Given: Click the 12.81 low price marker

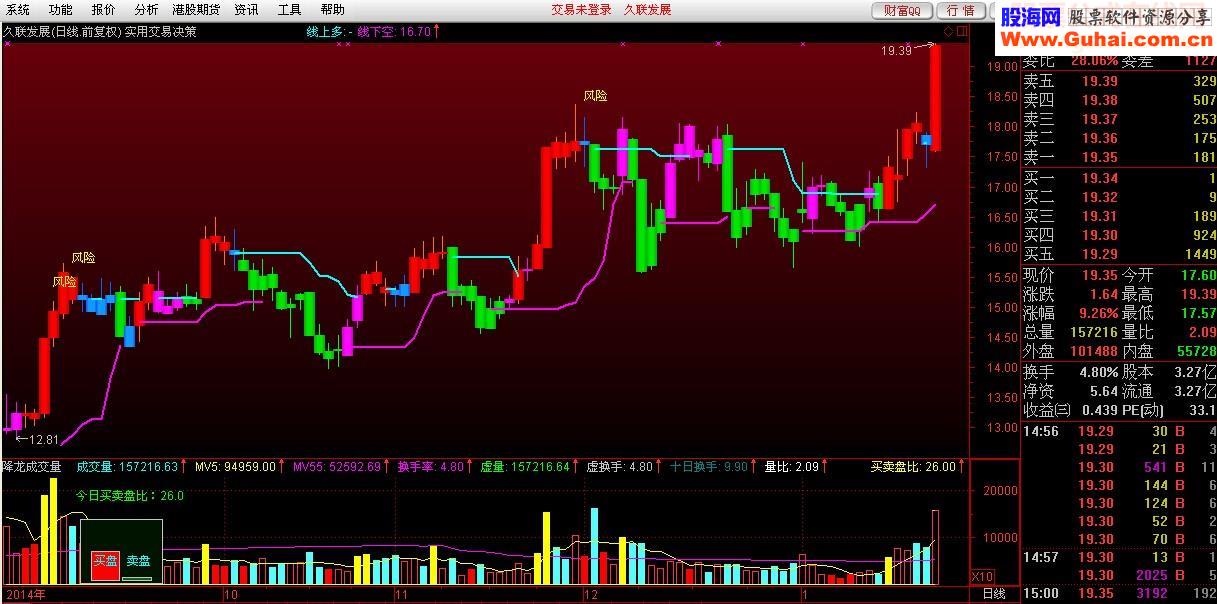Looking at the screenshot, I should (x=43, y=439).
